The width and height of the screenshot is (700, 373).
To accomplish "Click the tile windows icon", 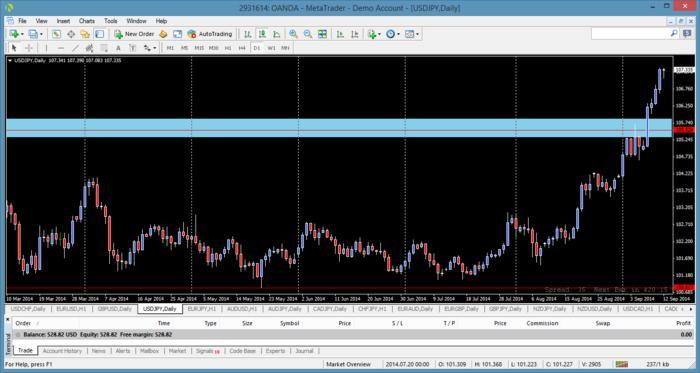I will click(322, 34).
